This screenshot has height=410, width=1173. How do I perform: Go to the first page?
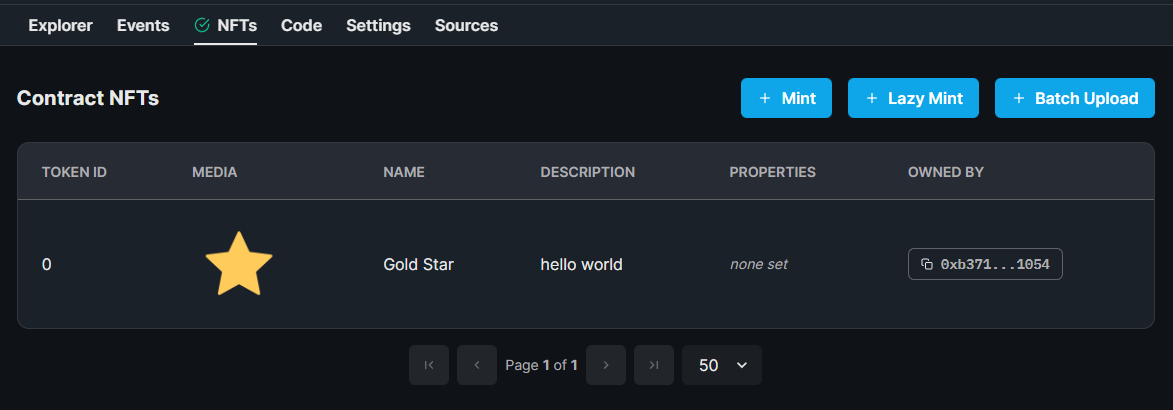(429, 365)
